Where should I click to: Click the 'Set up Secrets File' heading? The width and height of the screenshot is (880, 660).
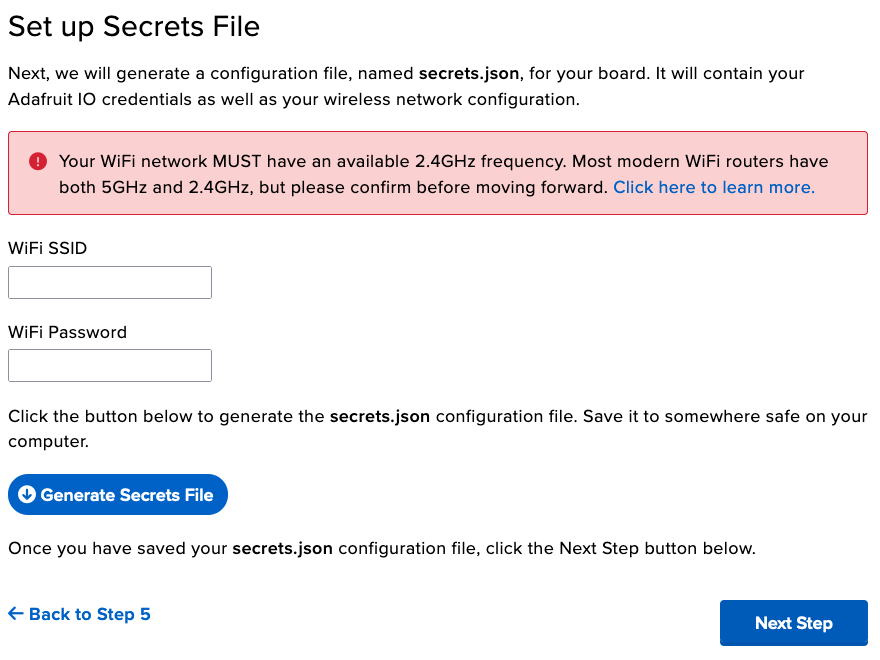(x=134, y=26)
